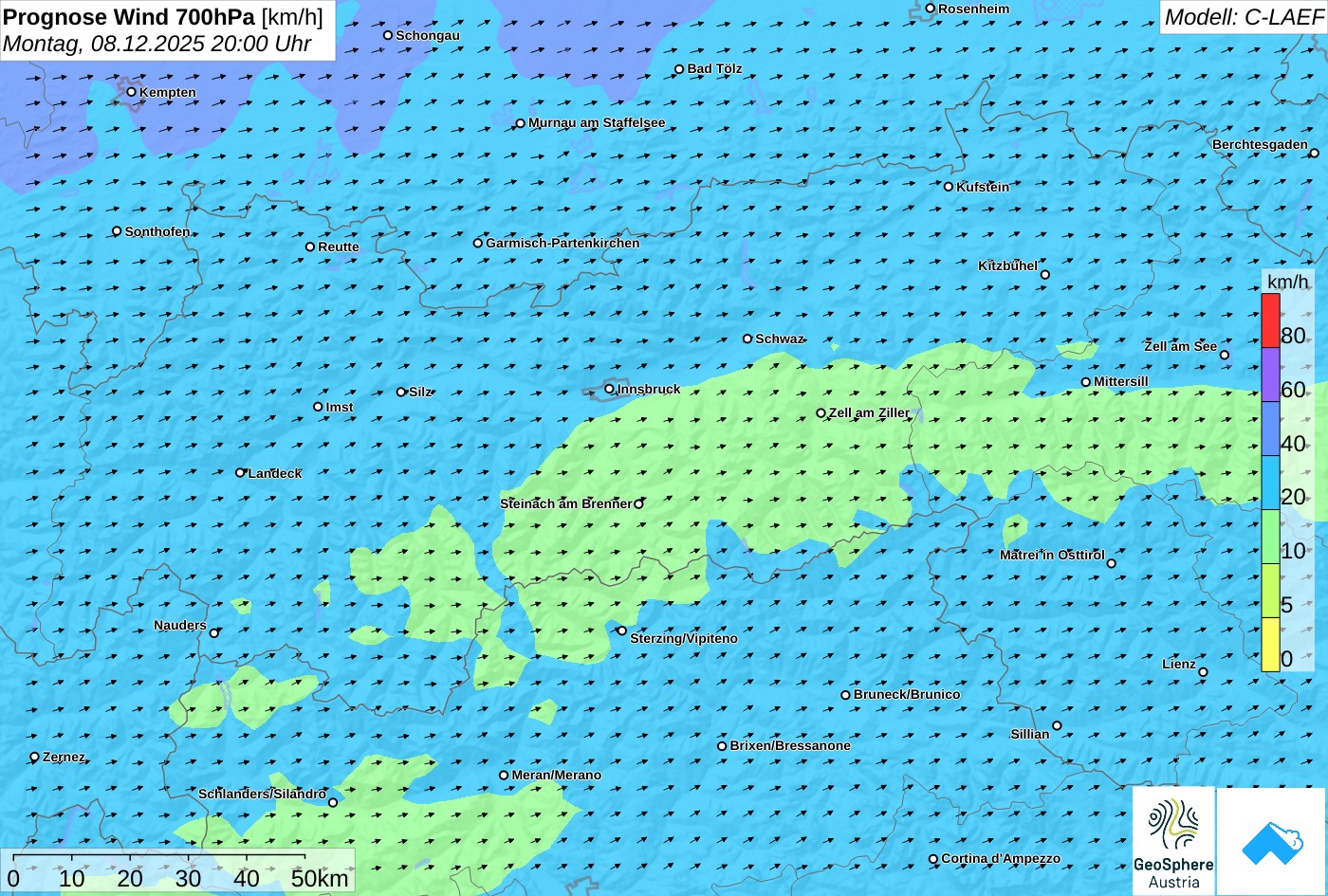Select the cyan 20 km/h legend color
The width and height of the screenshot is (1328, 896).
click(x=1270, y=483)
